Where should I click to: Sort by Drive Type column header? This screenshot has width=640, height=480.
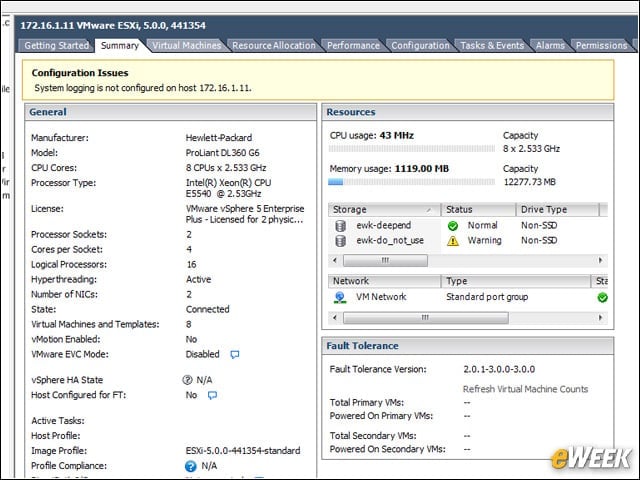point(558,209)
